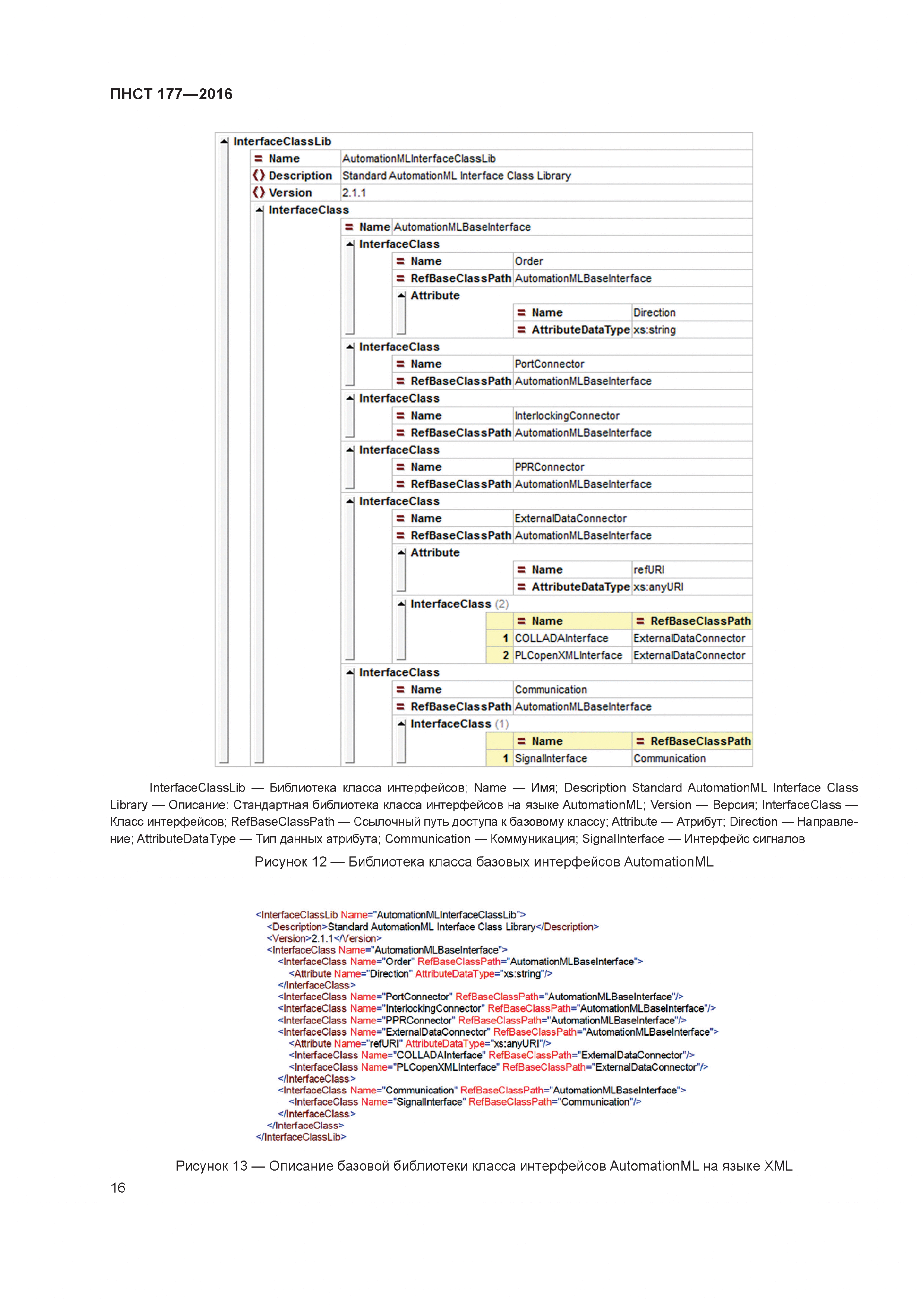Screen dimensions: 924x1307
Task: Click attribute icon beside Name ExternalDataConnector
Action: (401, 518)
